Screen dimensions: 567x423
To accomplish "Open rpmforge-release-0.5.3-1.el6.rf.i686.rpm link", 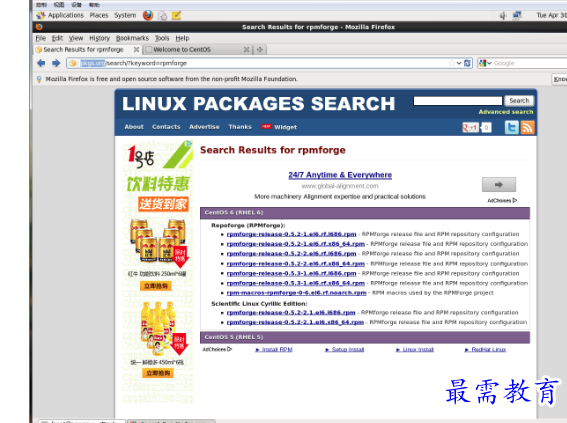I will pos(291,274).
